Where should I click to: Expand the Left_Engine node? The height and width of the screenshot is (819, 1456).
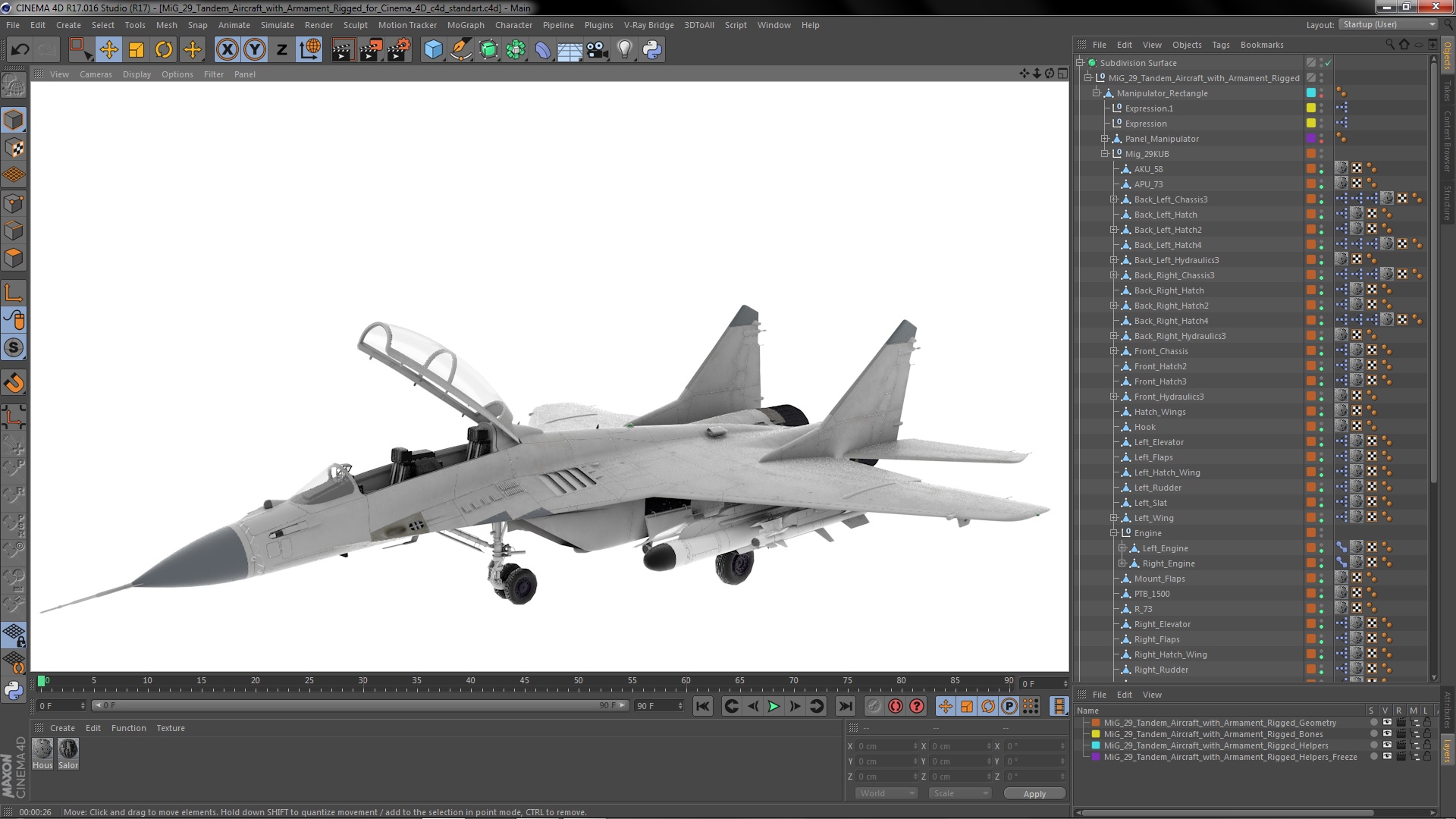tap(1122, 548)
